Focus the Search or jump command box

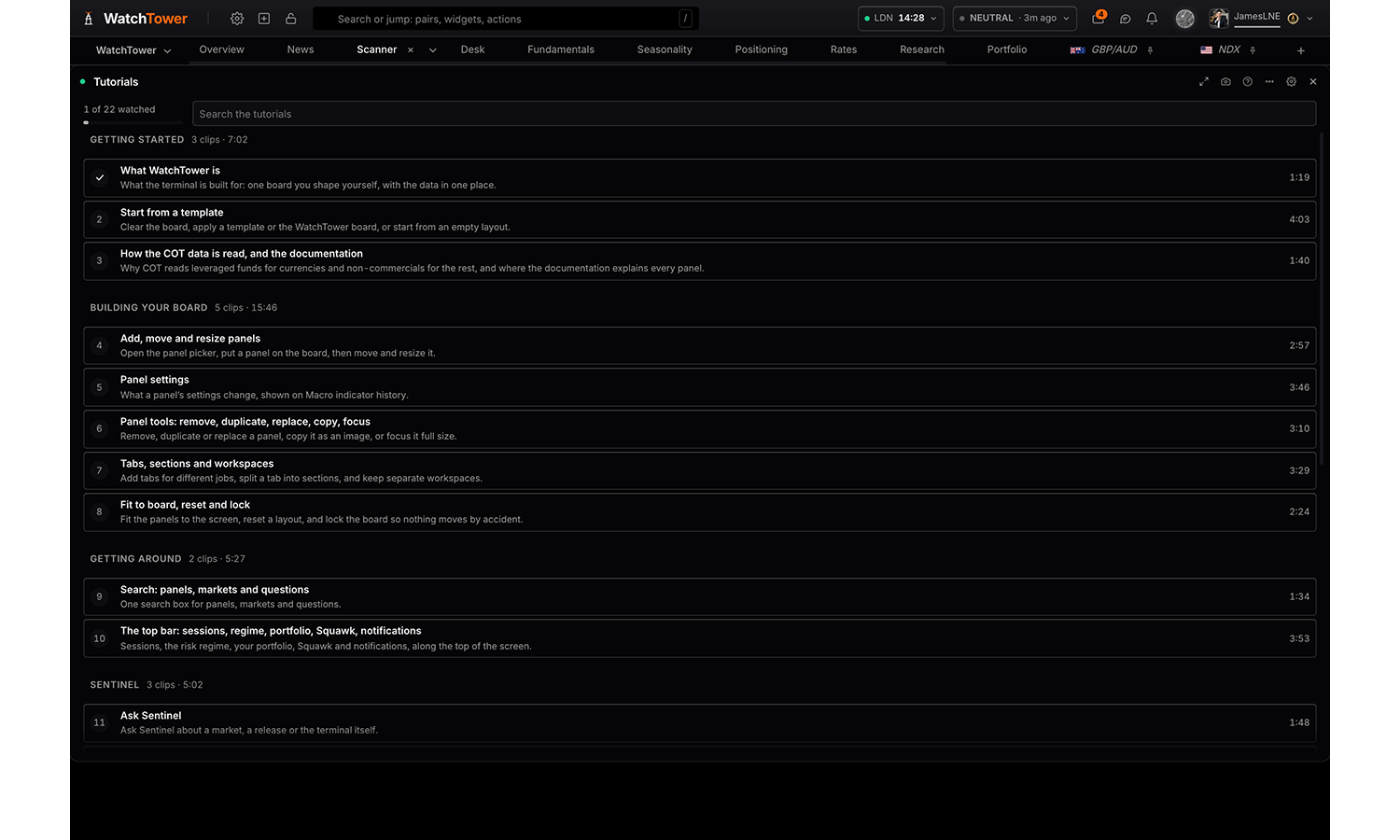point(506,19)
